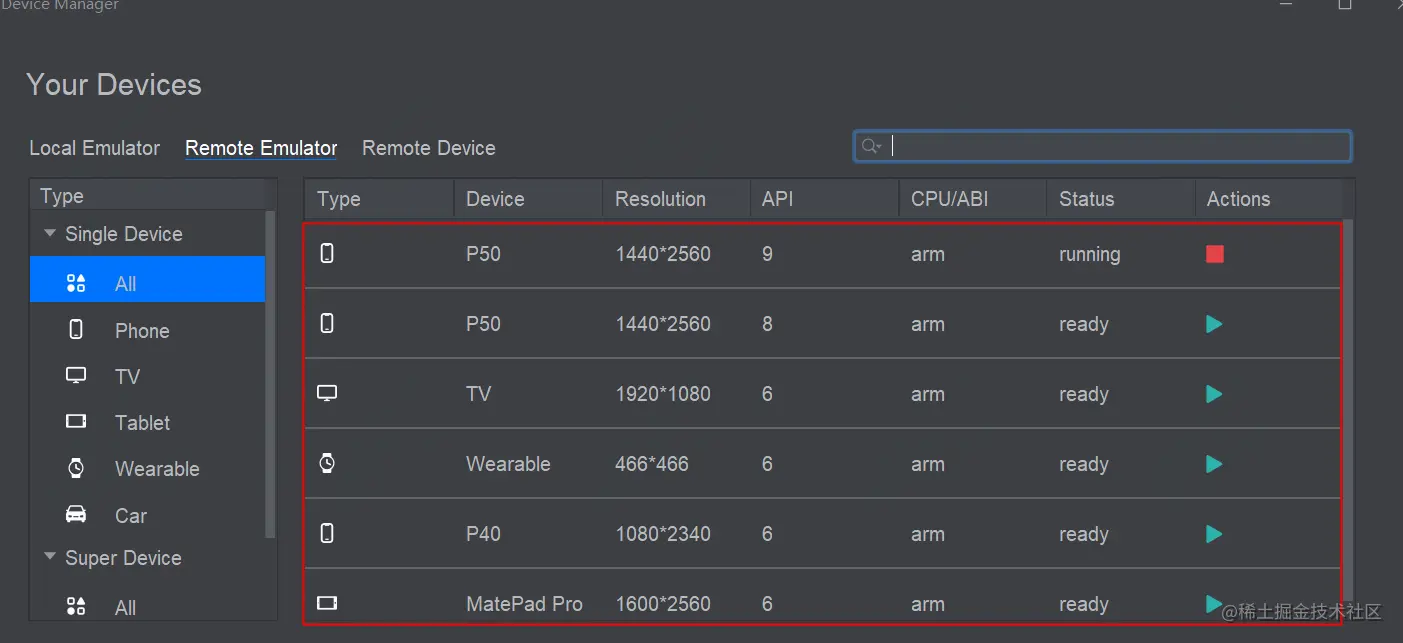The width and height of the screenshot is (1403, 643).
Task: Click the running status of the P50 API 9 row
Action: (x=1089, y=254)
